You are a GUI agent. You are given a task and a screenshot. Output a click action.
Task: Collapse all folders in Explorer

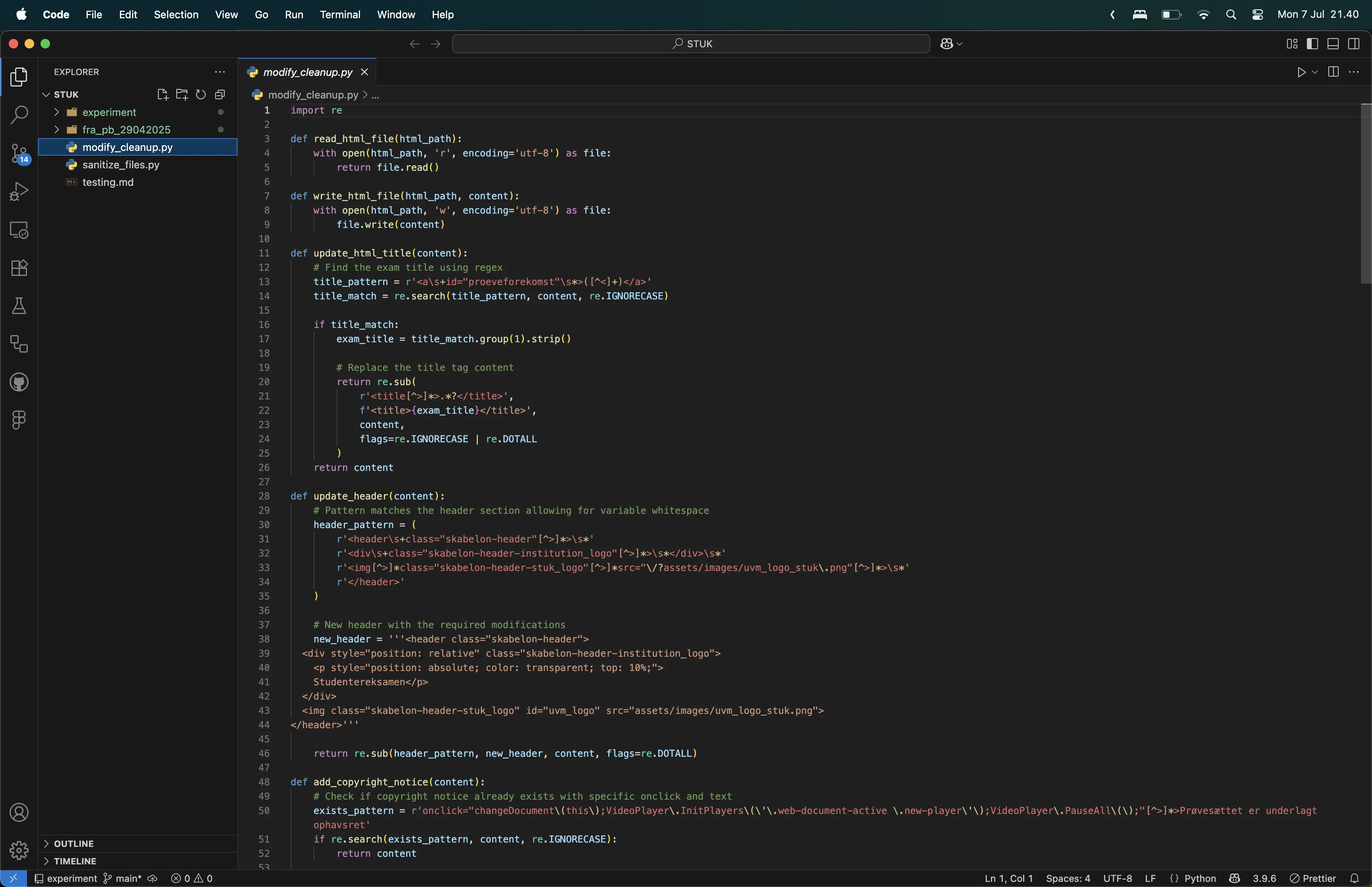coord(220,94)
